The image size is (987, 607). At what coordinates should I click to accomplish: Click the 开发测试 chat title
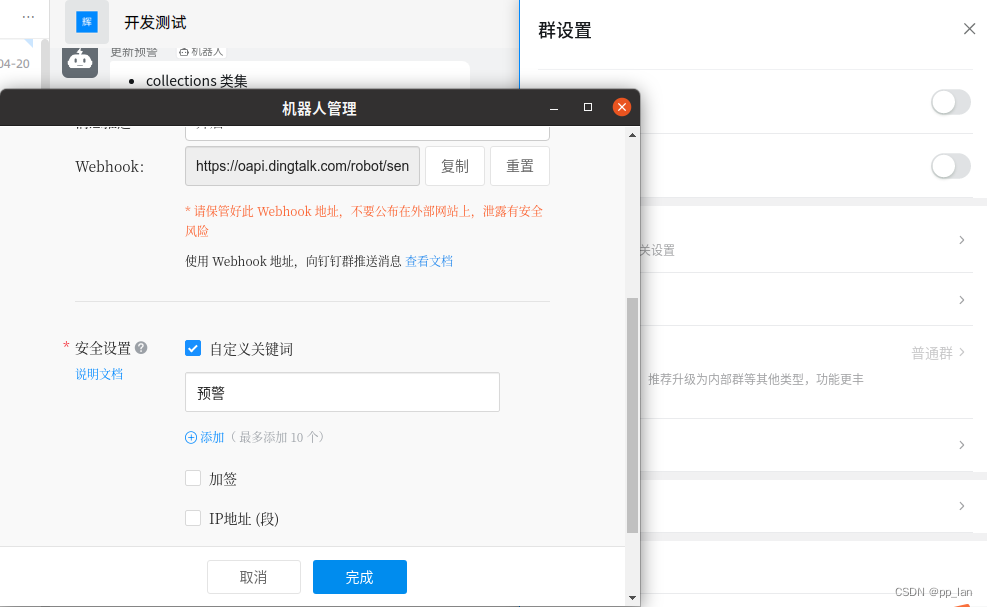pyautogui.click(x=155, y=23)
